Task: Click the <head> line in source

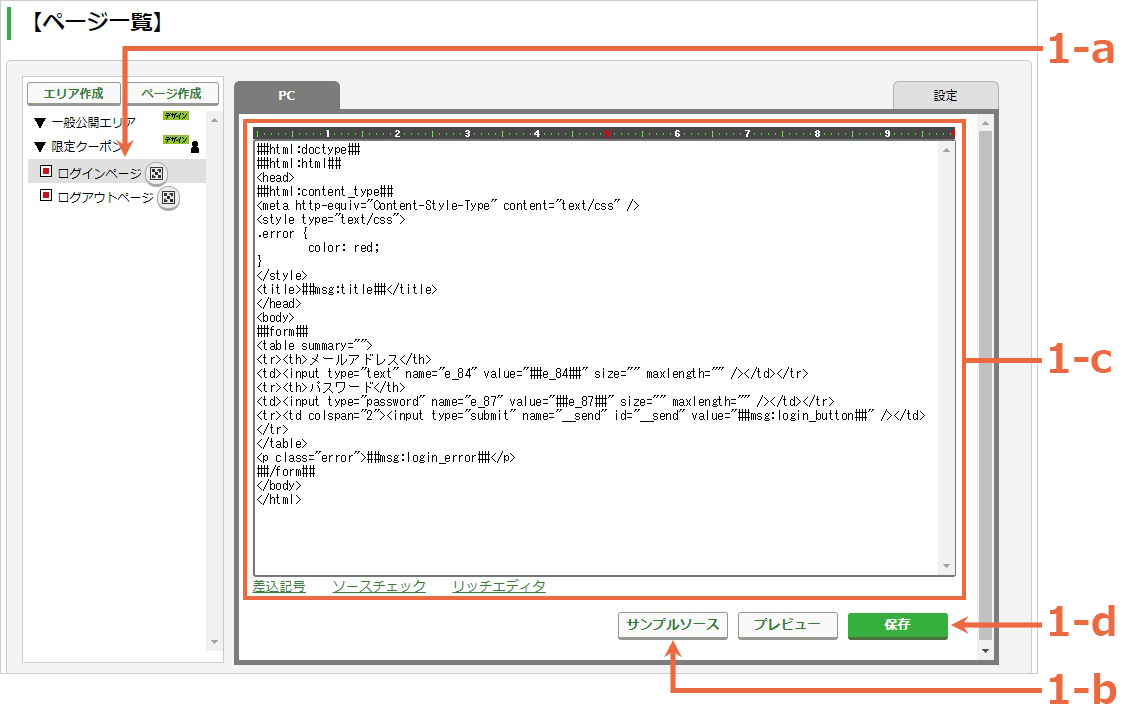Action: coord(275,178)
